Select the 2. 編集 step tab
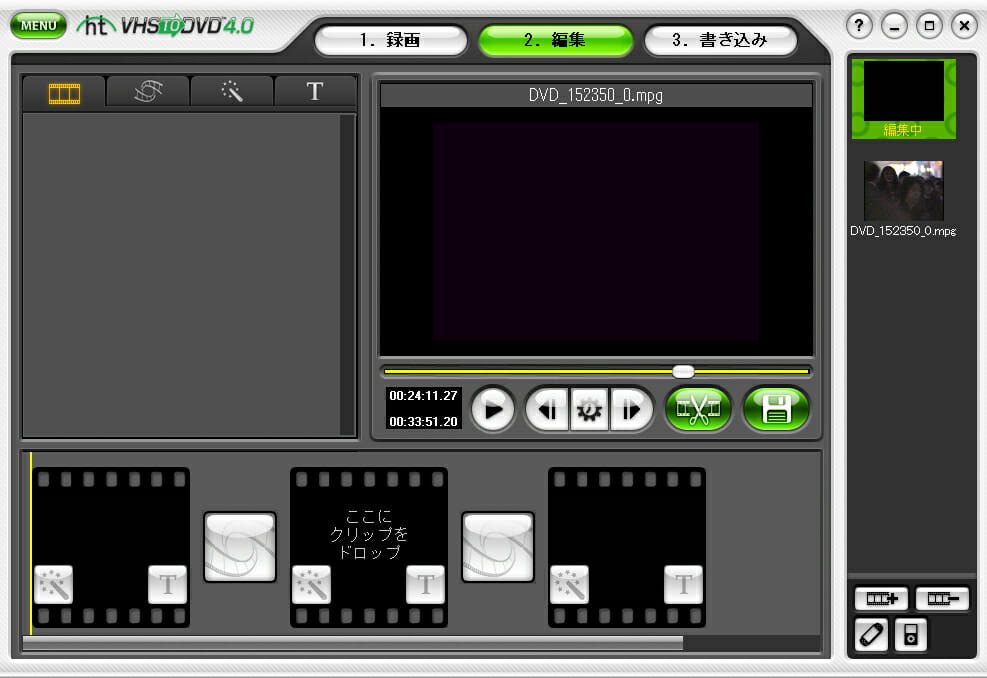Screen dimensions: 987x678 coord(555,40)
